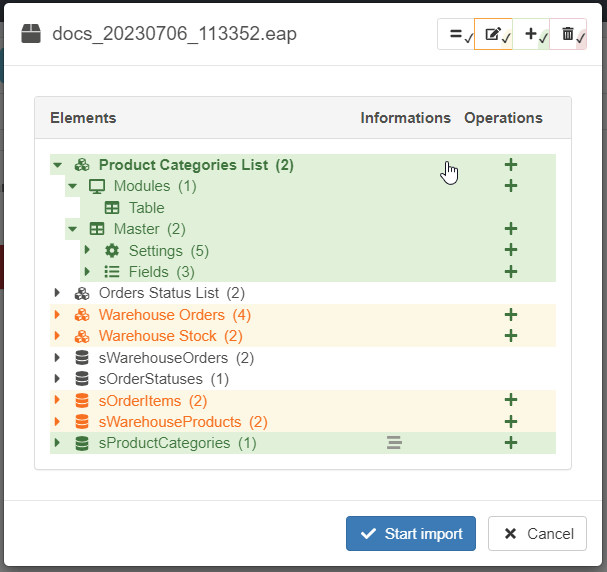607x572 pixels.
Task: Select the Table tree item
Action: [146, 208]
